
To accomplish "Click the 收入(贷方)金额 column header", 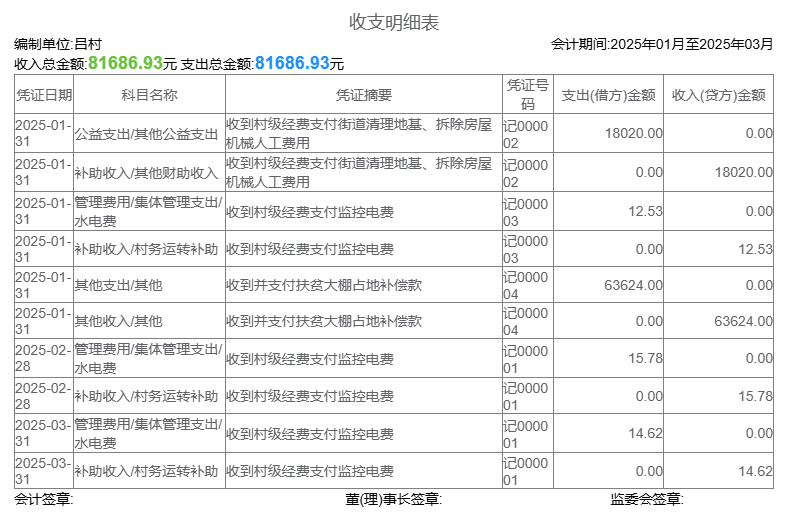I will pyautogui.click(x=718, y=95).
